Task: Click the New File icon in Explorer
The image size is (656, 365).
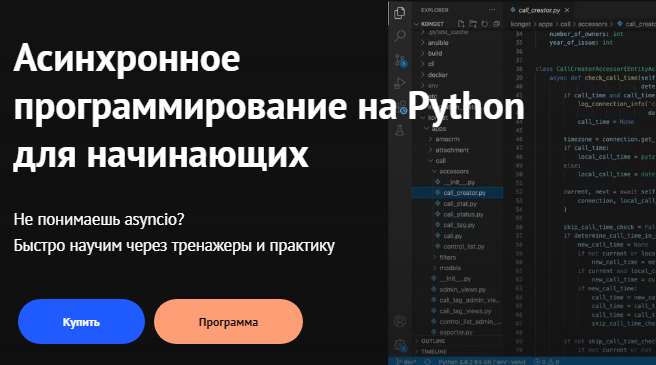Action: coord(461,24)
